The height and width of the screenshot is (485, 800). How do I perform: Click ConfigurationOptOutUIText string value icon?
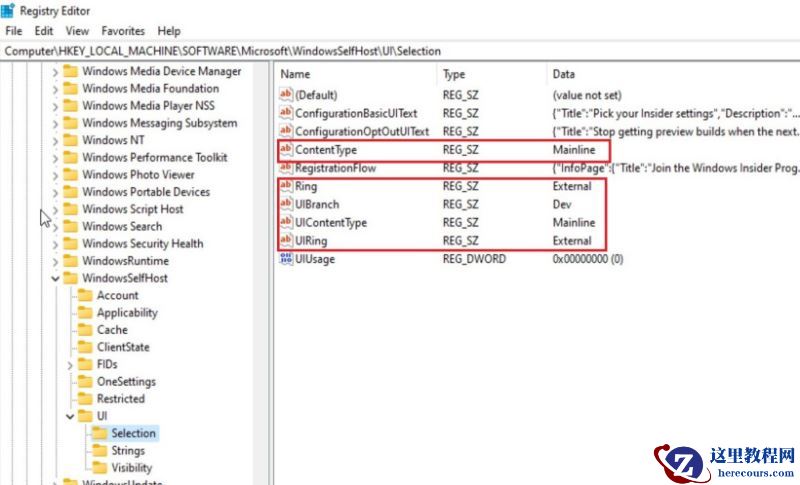pyautogui.click(x=286, y=131)
